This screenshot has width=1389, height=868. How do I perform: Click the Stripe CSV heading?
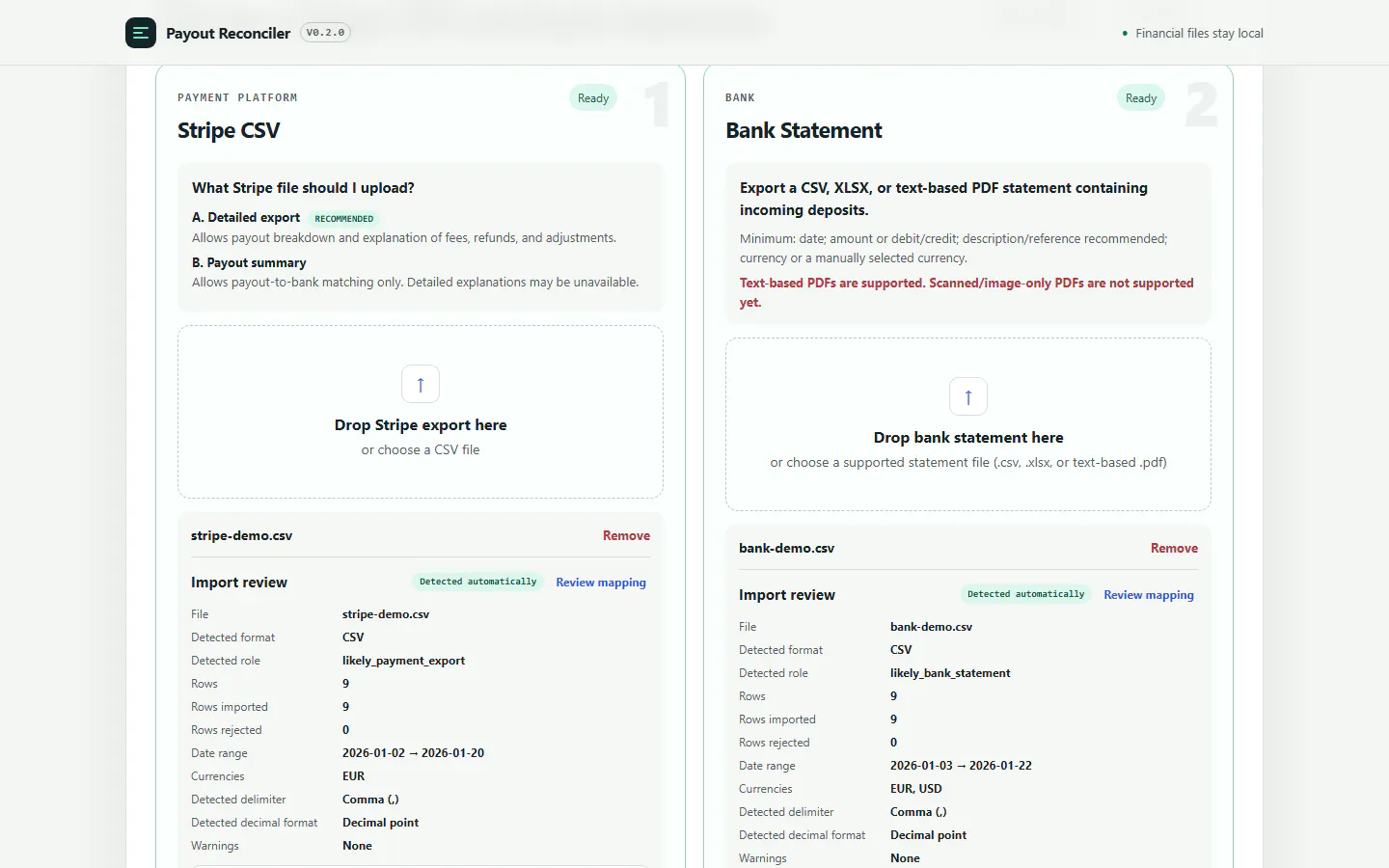[x=229, y=130]
